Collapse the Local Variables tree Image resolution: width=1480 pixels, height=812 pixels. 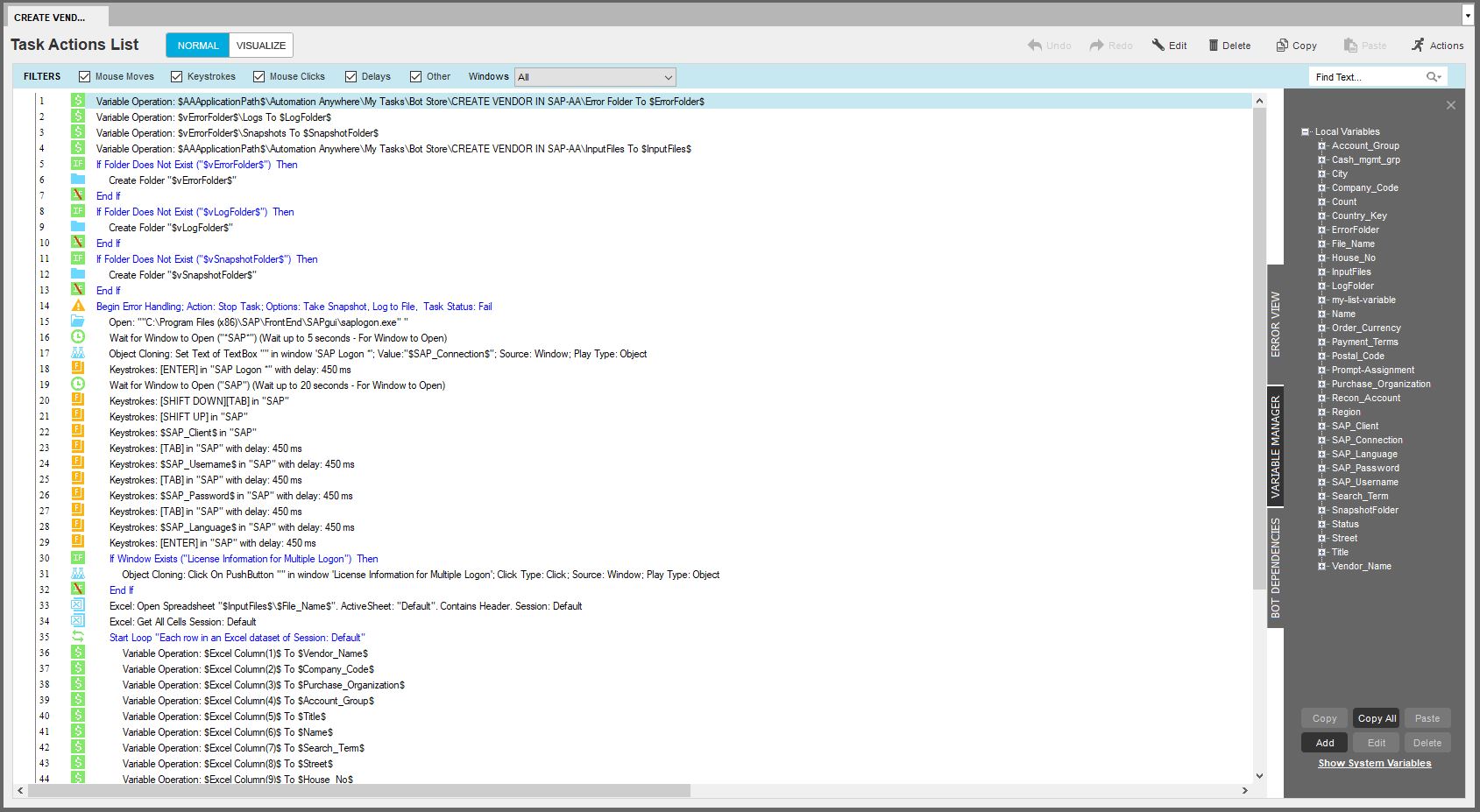pyautogui.click(x=1306, y=131)
